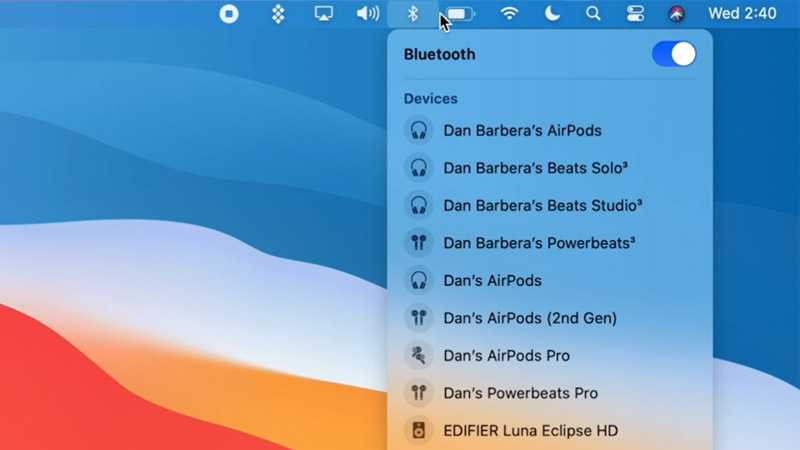Click headphone icon beside Dan's AirPods
The width and height of the screenshot is (800, 450).
click(x=419, y=280)
